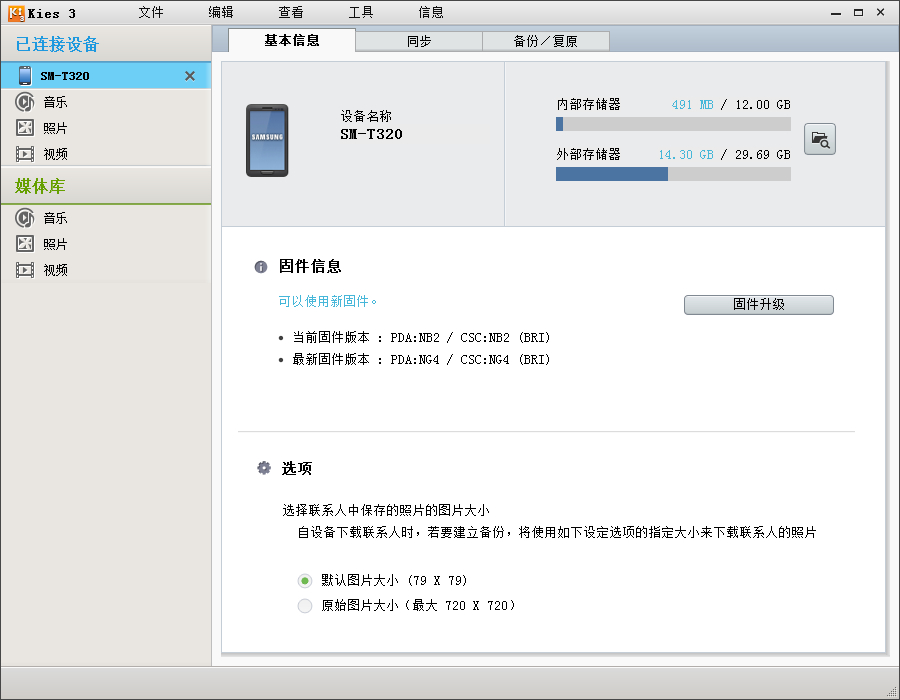
Task: Open the 编辑 menu
Action: [x=221, y=13]
